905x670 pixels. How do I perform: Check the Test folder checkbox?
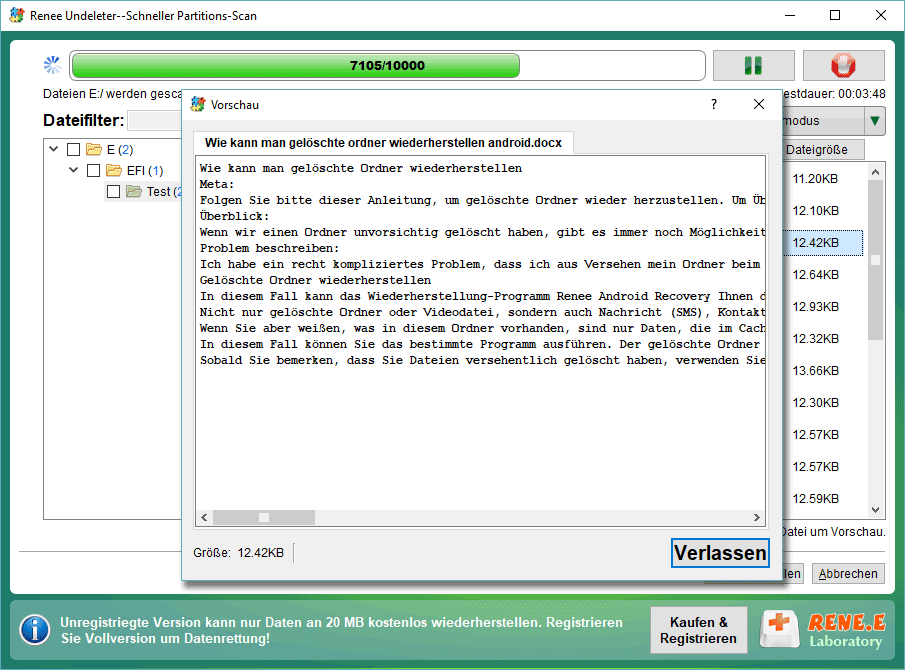114,191
